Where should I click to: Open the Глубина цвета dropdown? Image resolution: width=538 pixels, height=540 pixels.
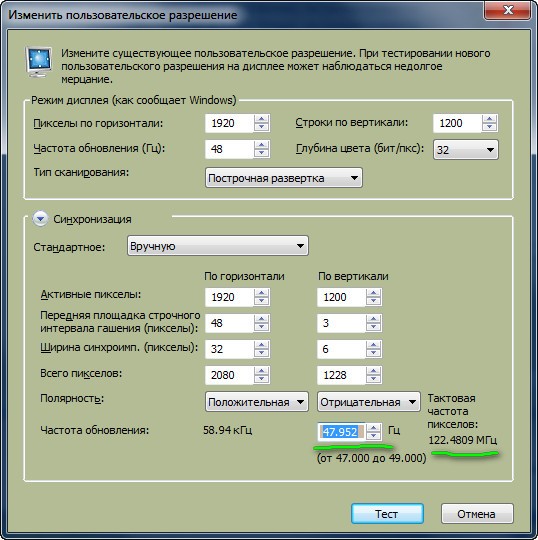pos(465,149)
